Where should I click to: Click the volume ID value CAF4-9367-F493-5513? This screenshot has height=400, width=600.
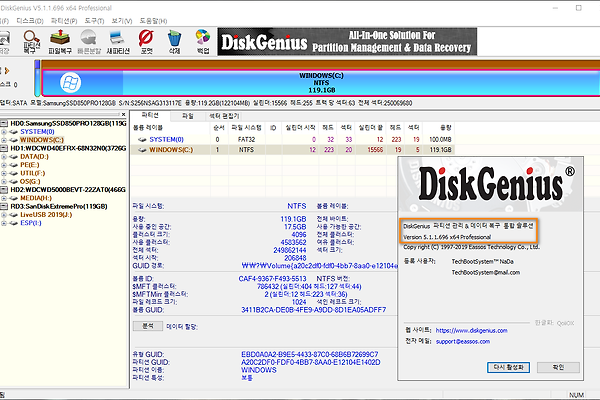click(272, 279)
